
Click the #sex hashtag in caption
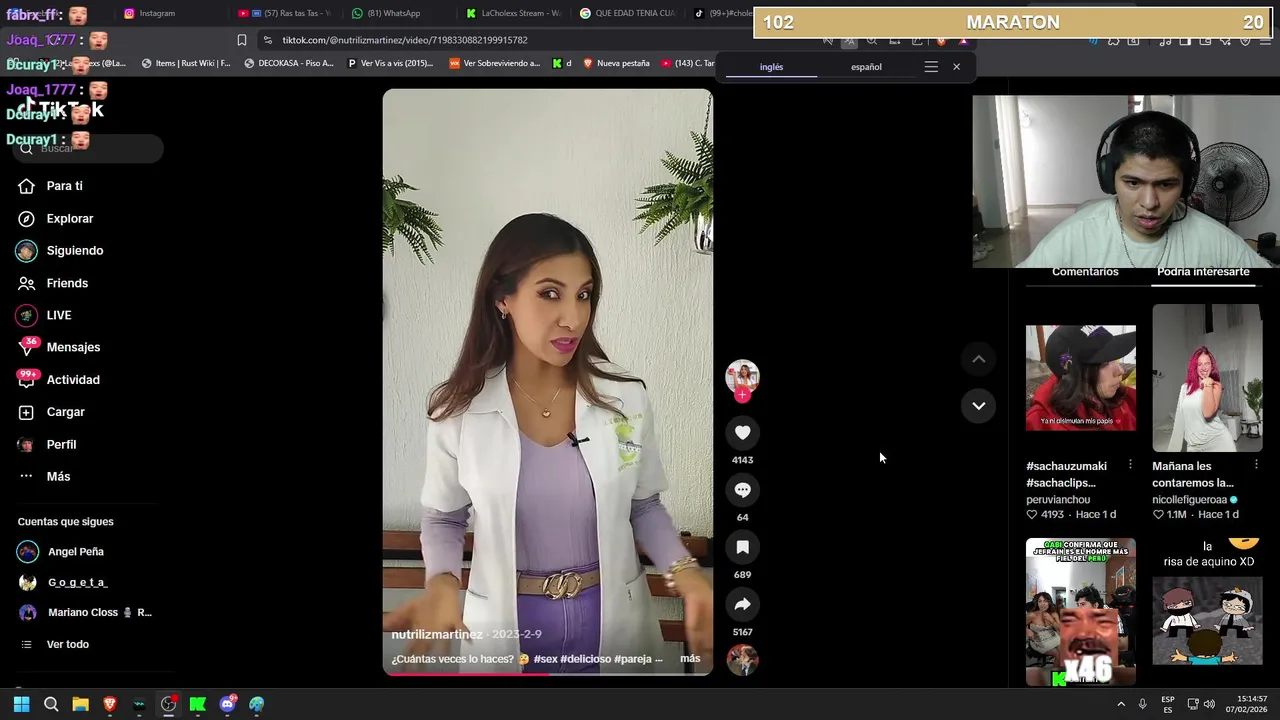pos(546,659)
